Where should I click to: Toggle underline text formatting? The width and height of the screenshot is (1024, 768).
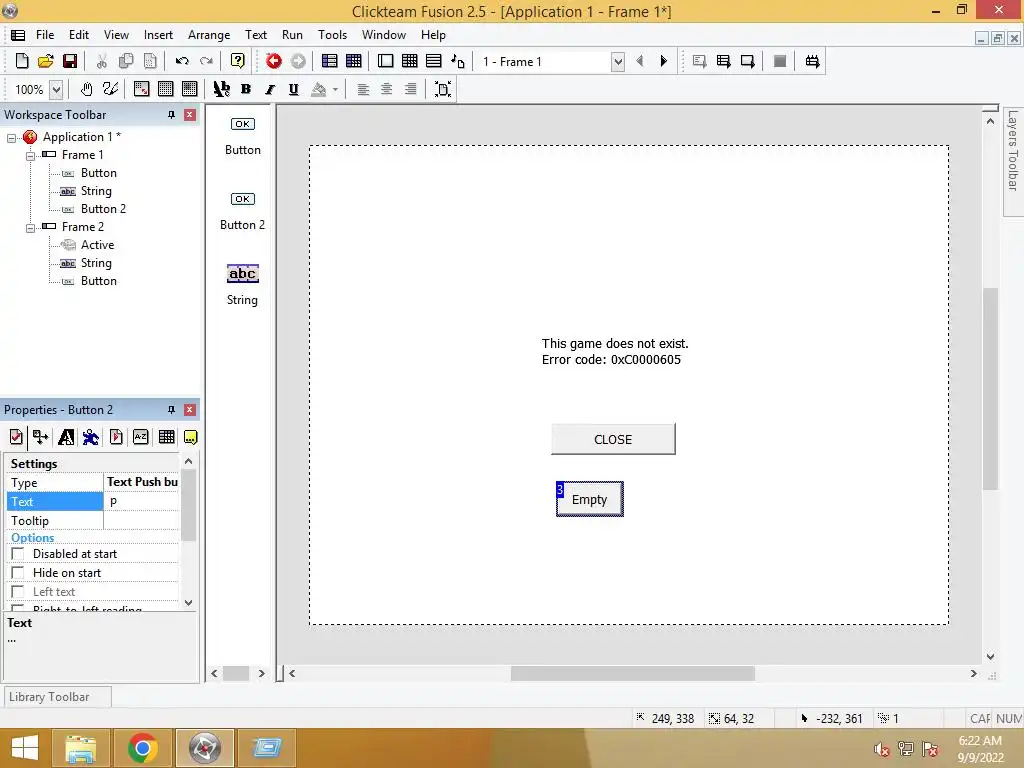[x=294, y=89]
